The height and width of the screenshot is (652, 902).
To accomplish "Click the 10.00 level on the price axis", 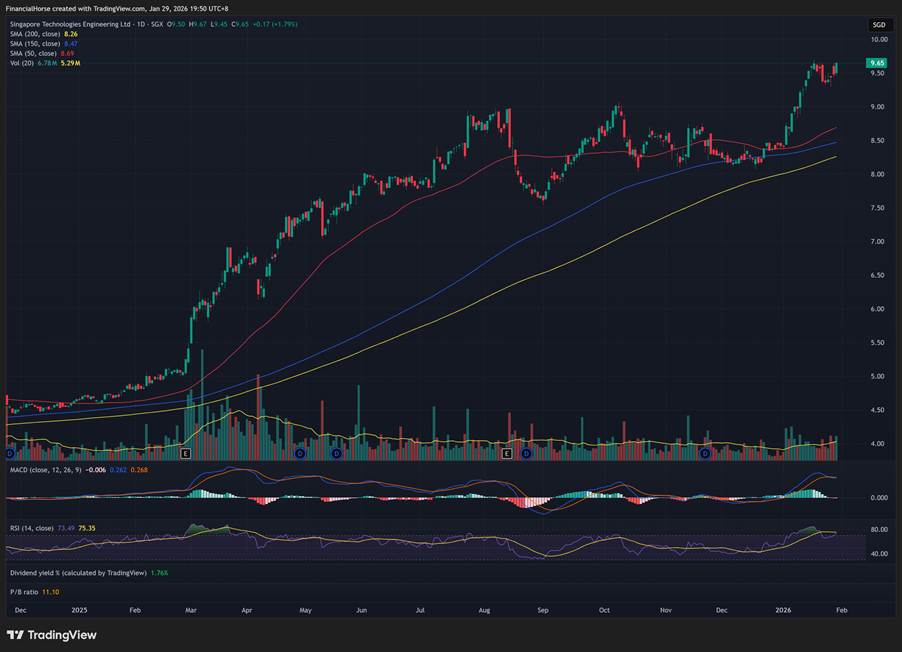I will [x=878, y=40].
